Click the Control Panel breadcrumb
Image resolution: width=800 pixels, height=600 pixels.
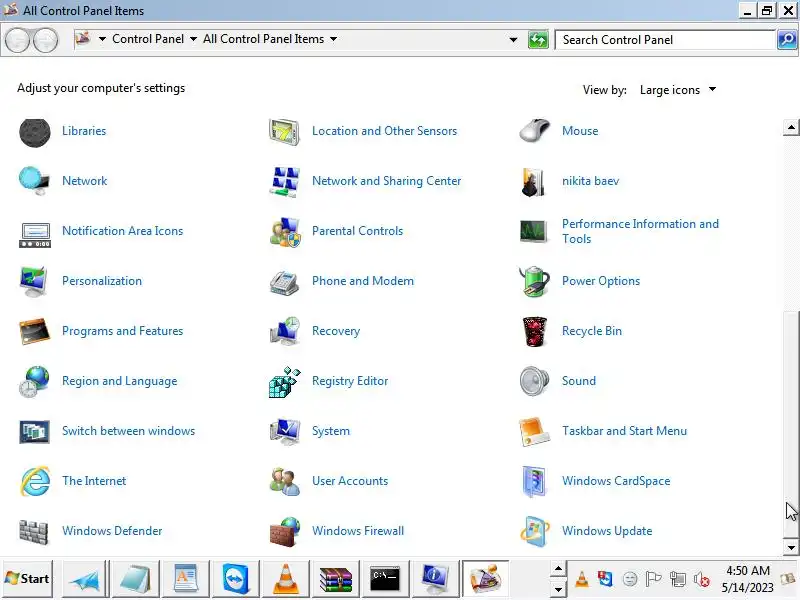(148, 39)
